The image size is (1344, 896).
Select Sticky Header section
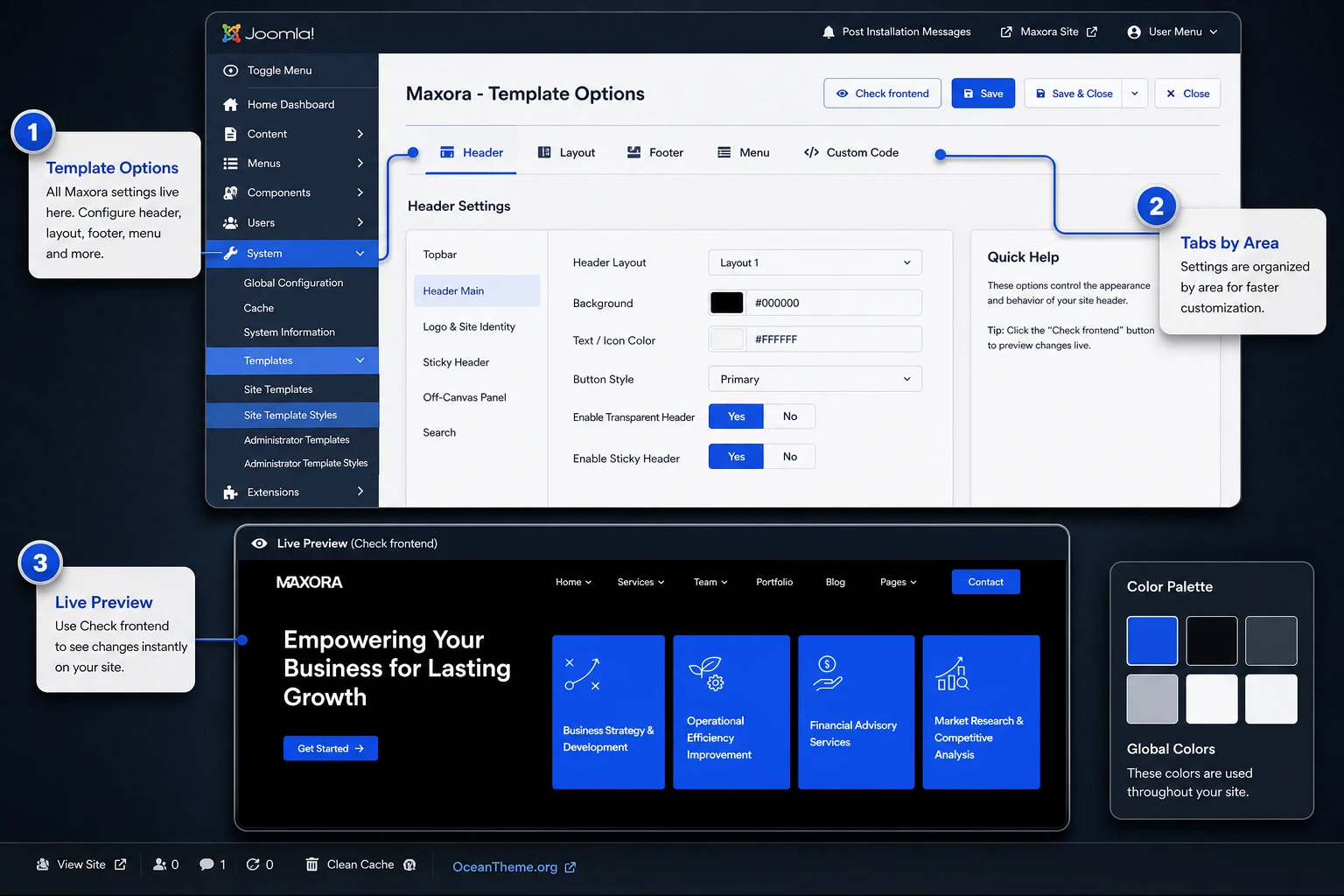[477, 362]
